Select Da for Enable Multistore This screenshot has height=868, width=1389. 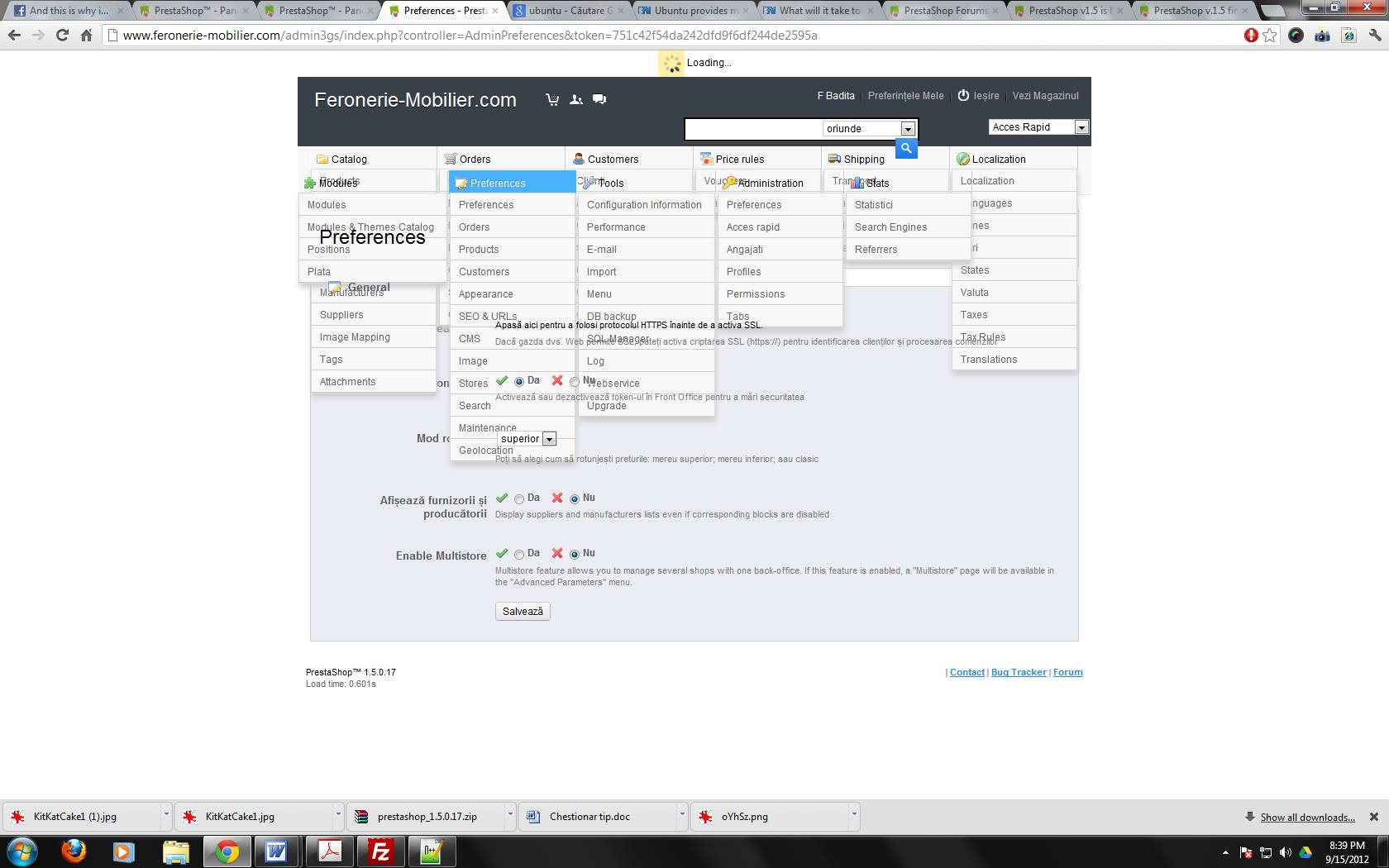coord(519,555)
